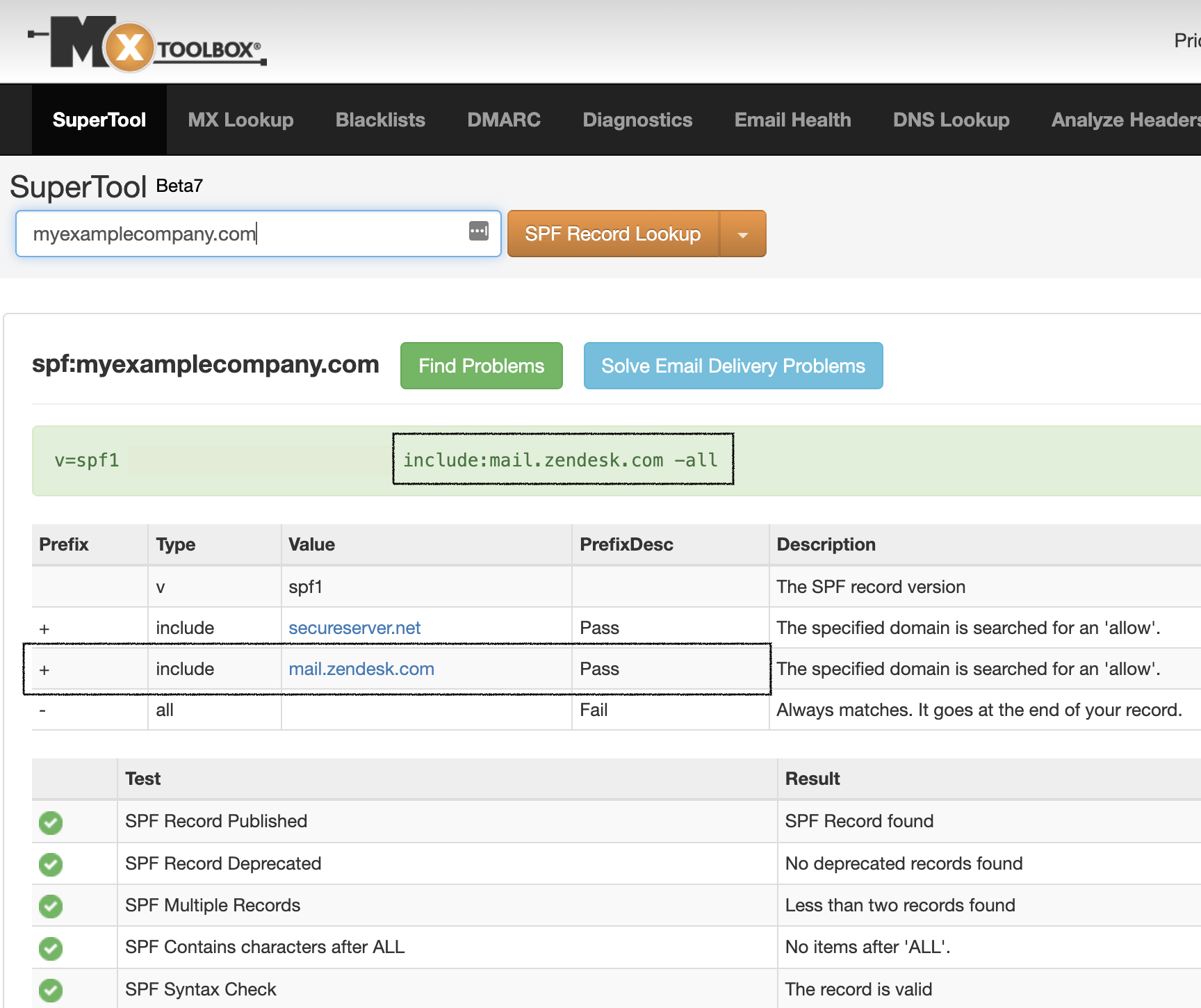Viewport: 1201px width, 1008px height.
Task: Go to the DMARC tab
Action: (504, 120)
